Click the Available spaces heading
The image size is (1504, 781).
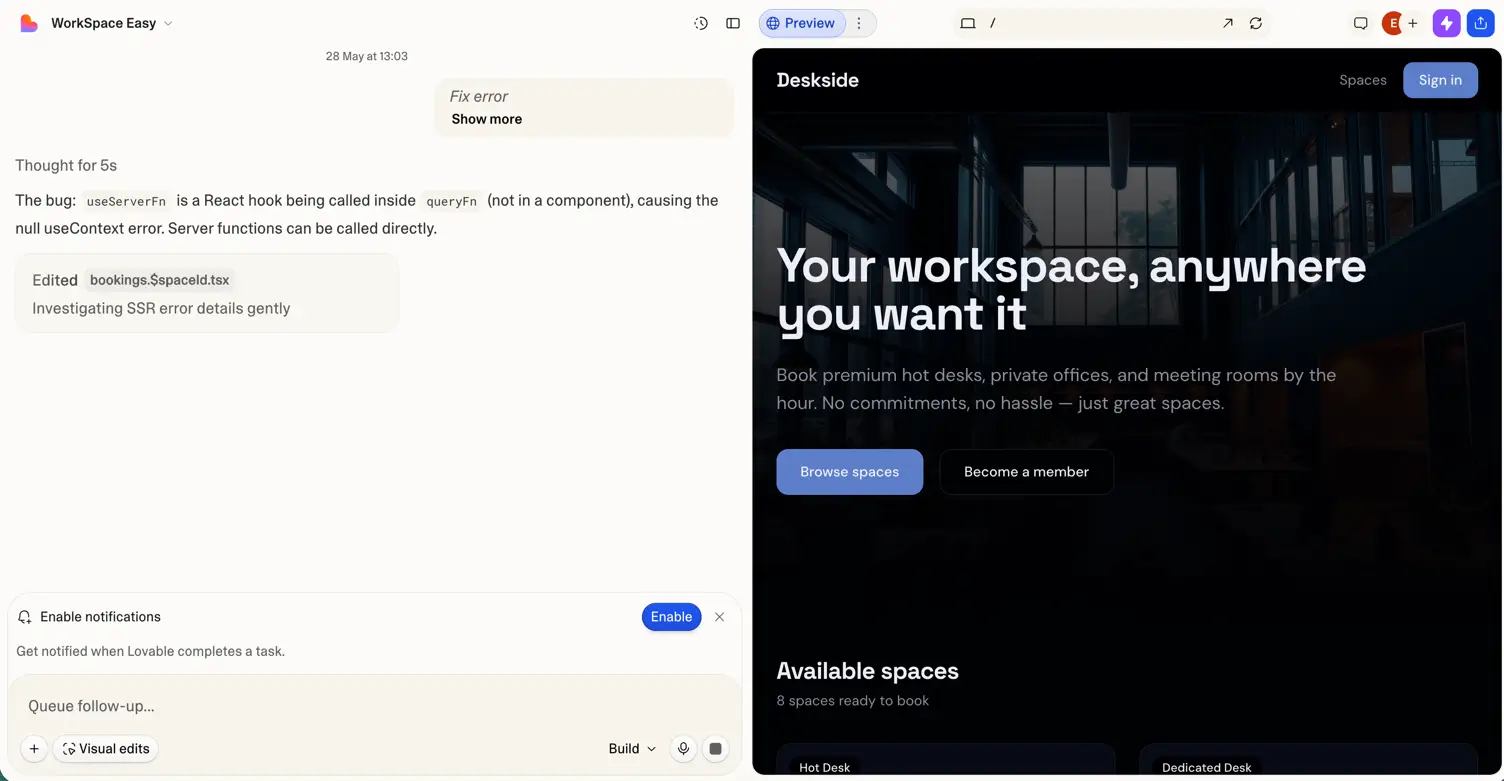click(867, 671)
